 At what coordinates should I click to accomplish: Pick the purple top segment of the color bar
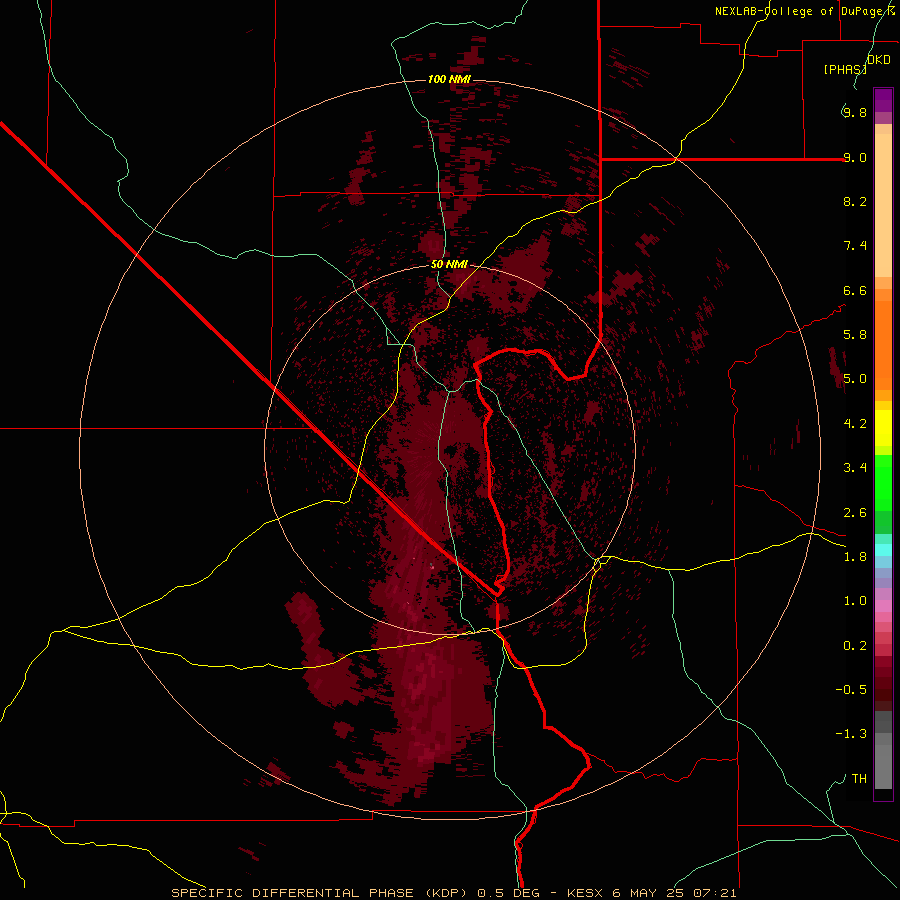(x=883, y=100)
